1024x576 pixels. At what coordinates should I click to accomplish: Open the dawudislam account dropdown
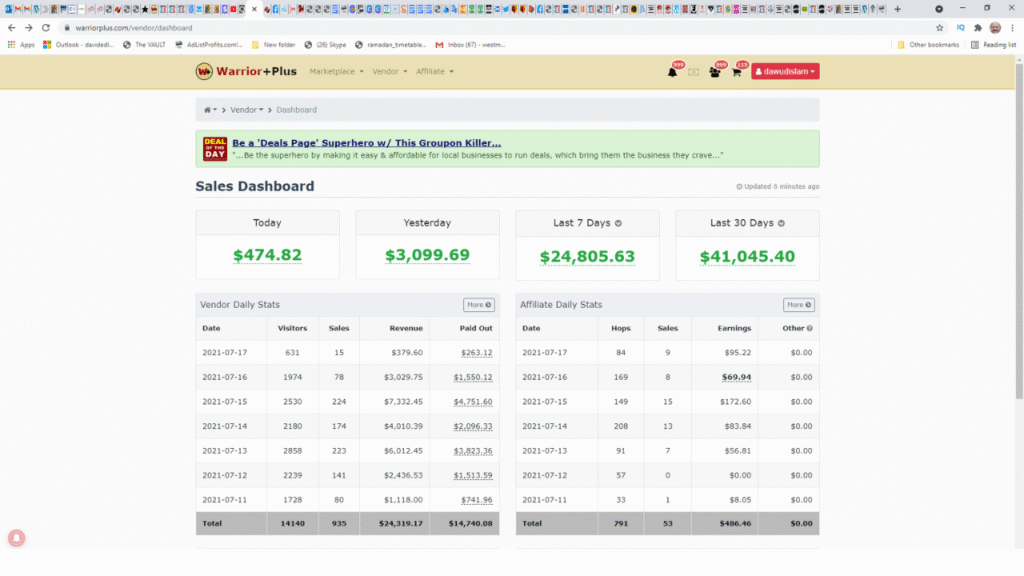[785, 72]
